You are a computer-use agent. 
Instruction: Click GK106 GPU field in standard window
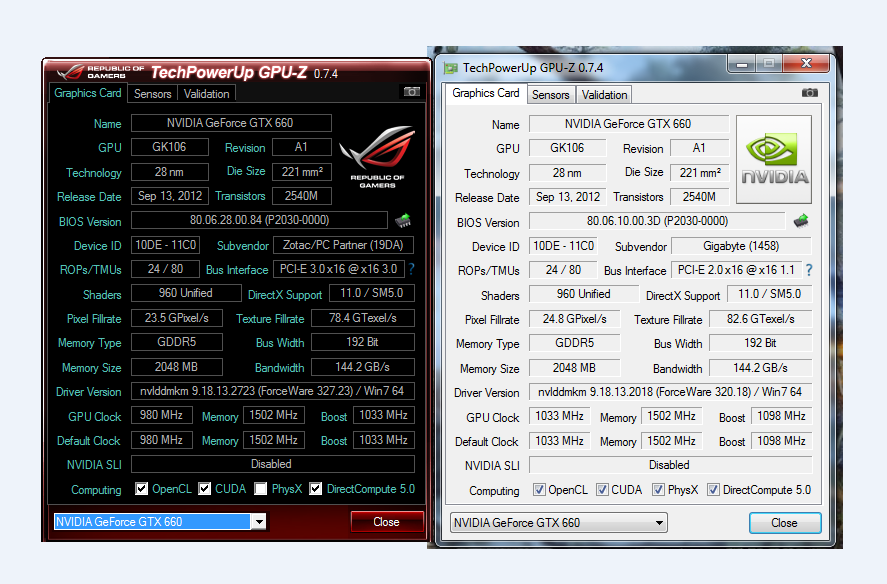coord(567,148)
